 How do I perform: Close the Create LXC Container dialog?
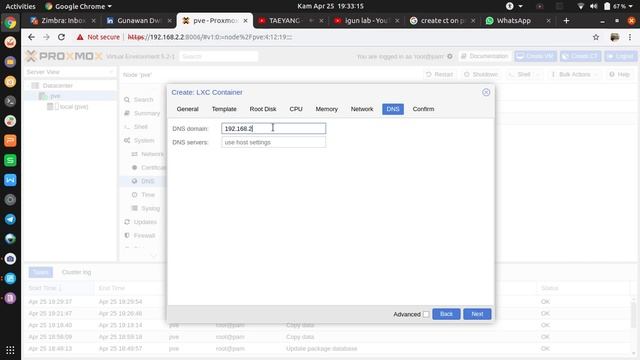pos(486,92)
